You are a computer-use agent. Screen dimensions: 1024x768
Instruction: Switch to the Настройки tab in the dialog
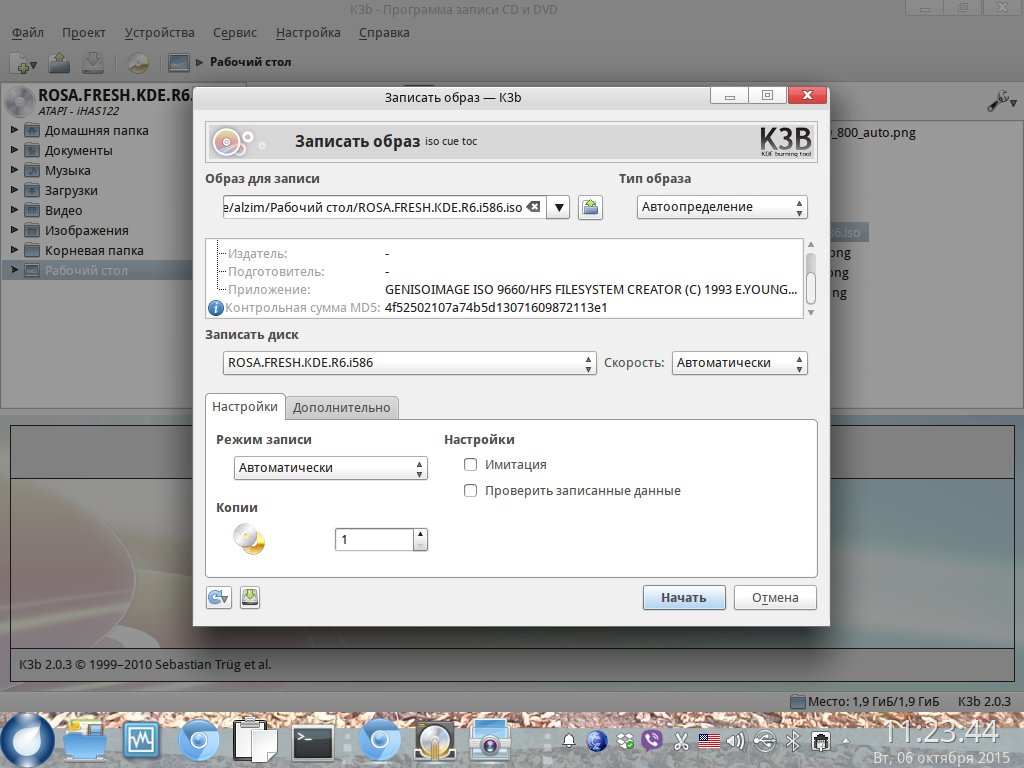245,406
